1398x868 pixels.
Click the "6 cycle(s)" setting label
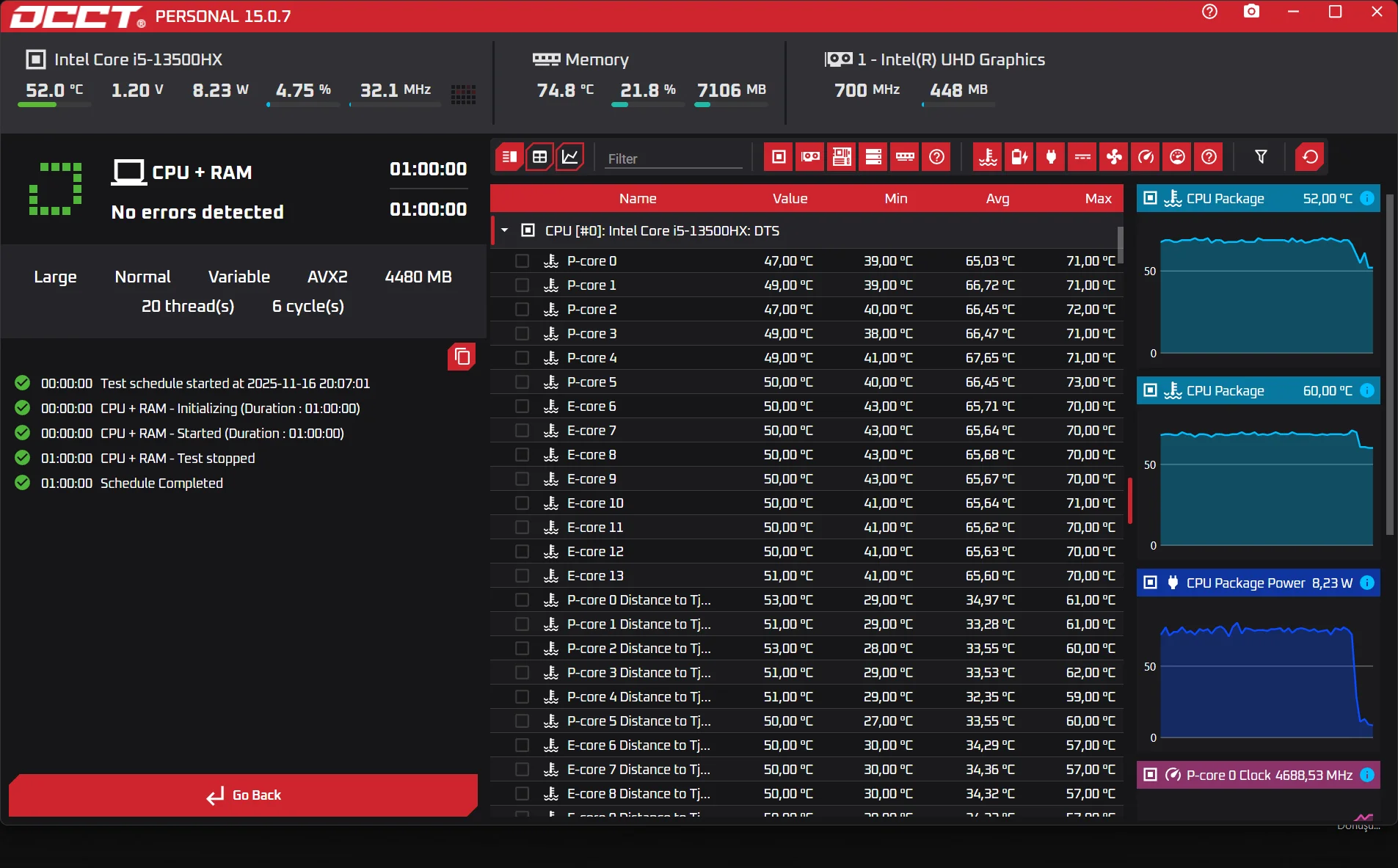coord(308,307)
